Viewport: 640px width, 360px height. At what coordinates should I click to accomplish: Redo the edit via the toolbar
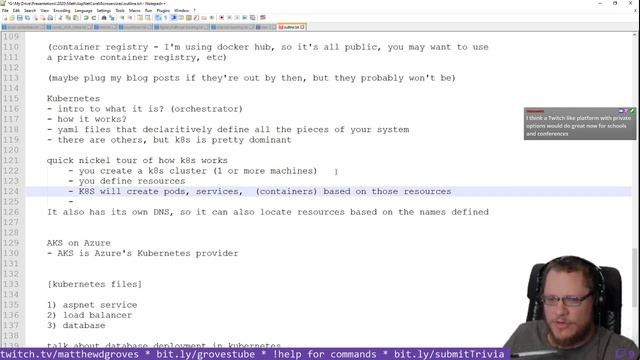(x=94, y=18)
